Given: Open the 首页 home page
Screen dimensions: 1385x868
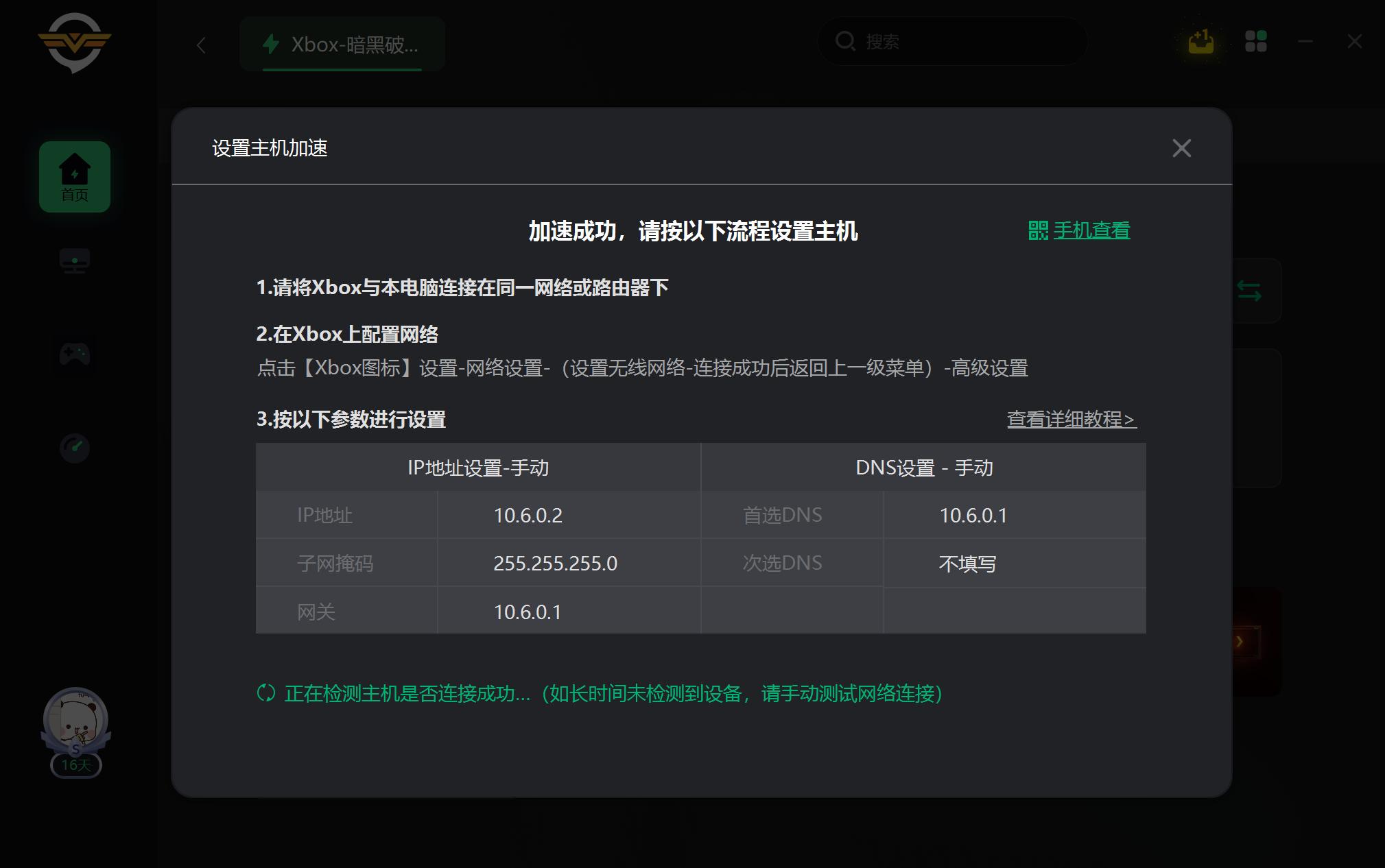Looking at the screenshot, I should [x=75, y=176].
